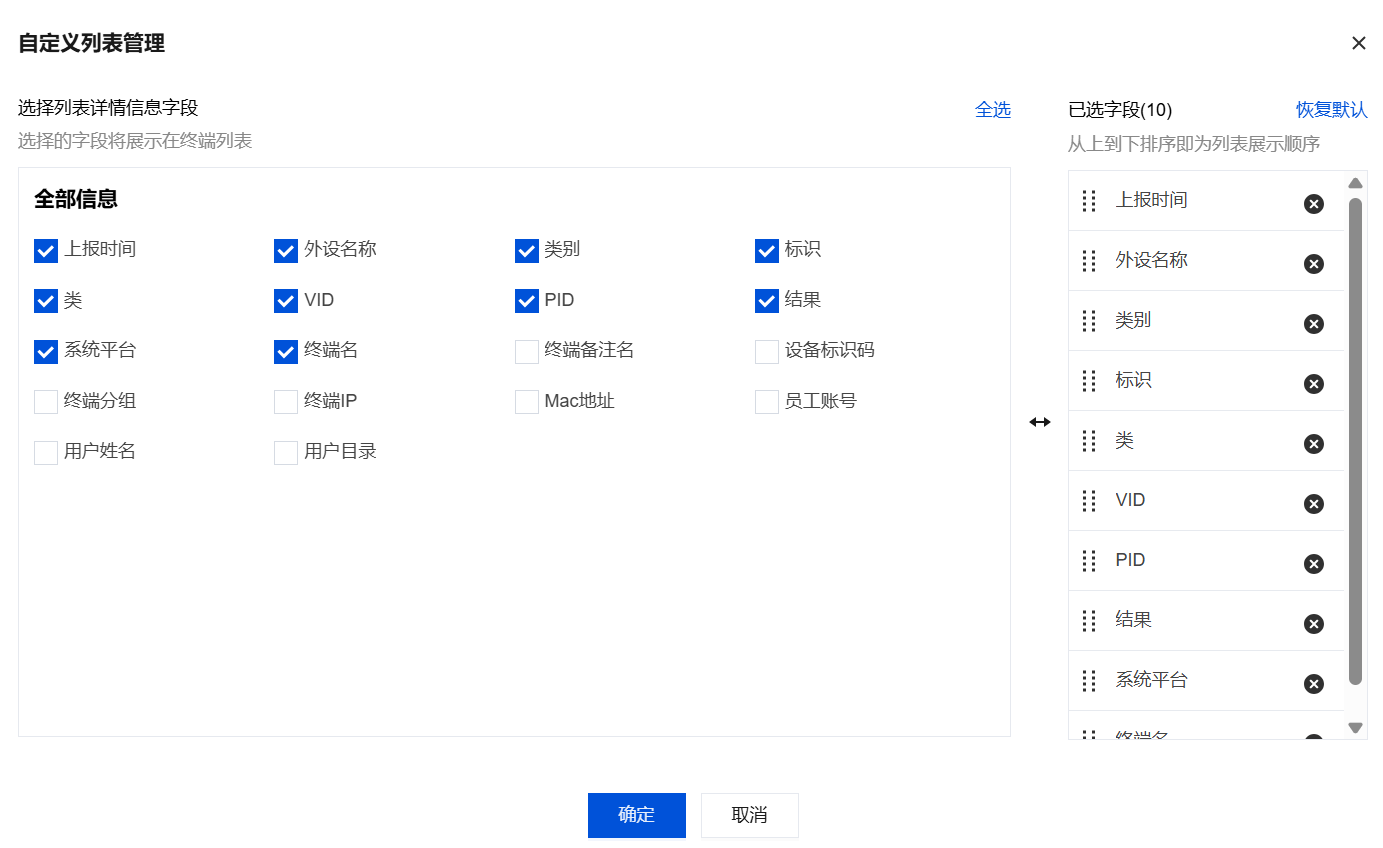Uncheck the 类别 checkbox
The image size is (1383, 848).
(527, 251)
